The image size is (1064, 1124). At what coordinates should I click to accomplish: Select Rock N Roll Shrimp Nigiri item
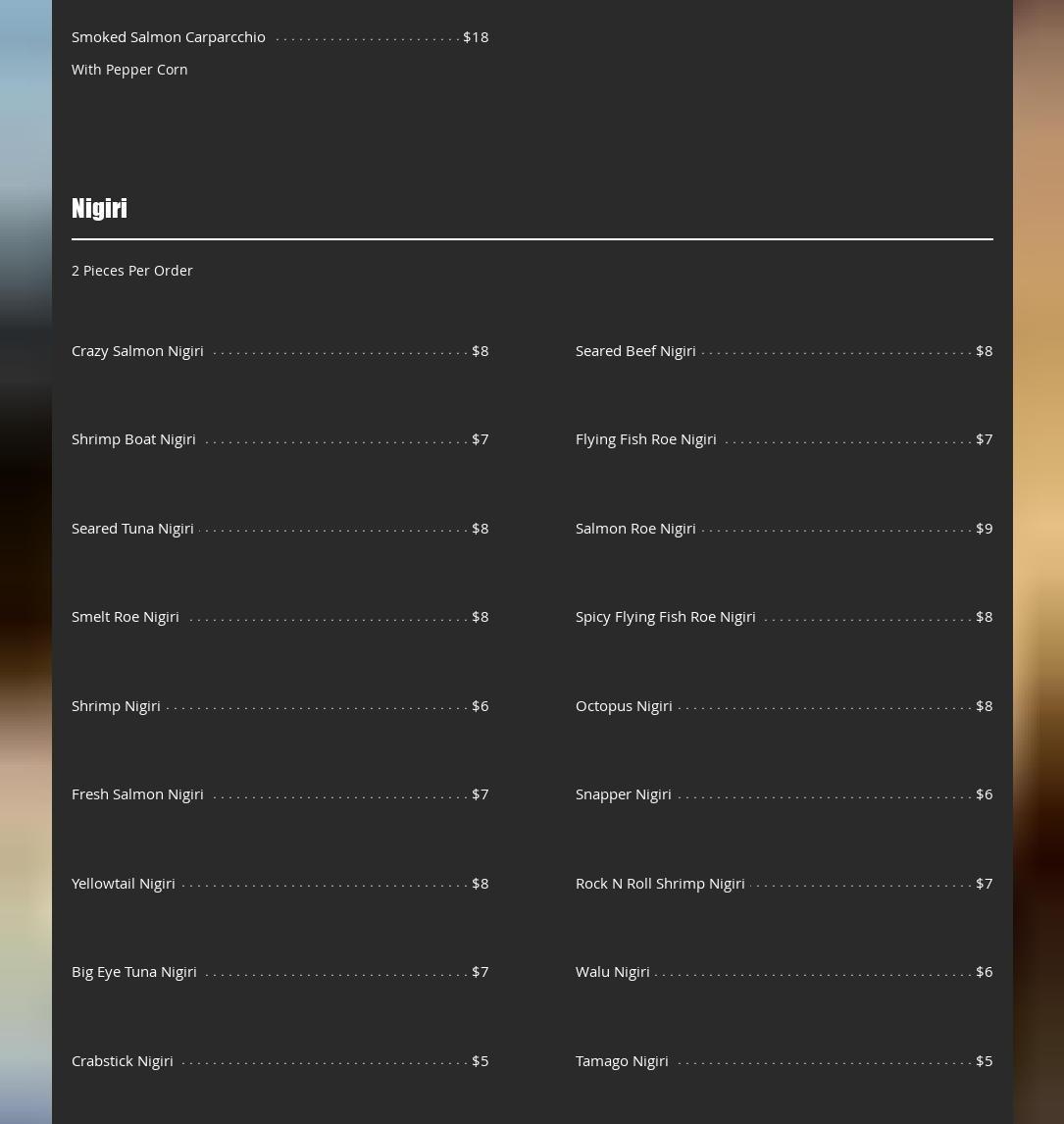(660, 883)
